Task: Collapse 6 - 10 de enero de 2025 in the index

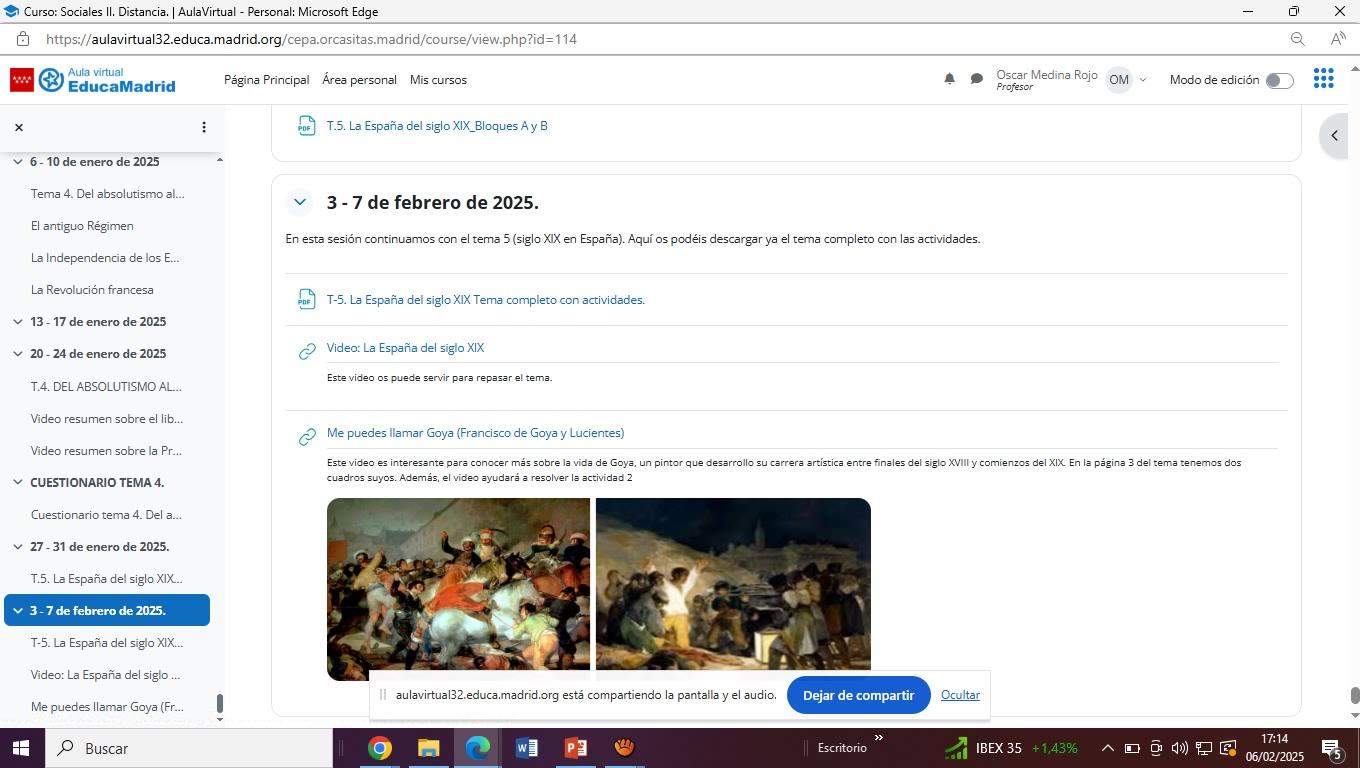Action: 18,161
